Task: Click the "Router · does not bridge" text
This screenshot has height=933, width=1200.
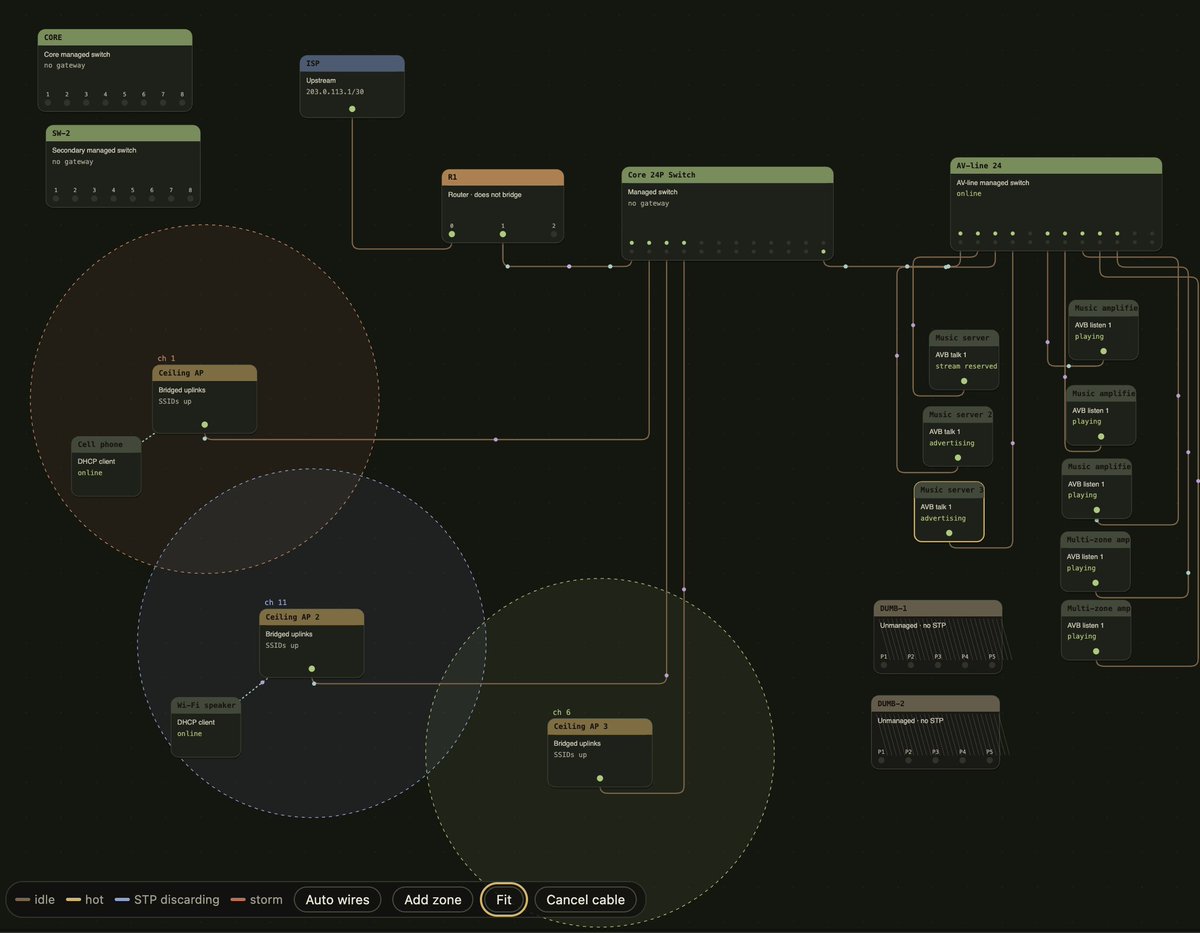Action: click(x=484, y=195)
